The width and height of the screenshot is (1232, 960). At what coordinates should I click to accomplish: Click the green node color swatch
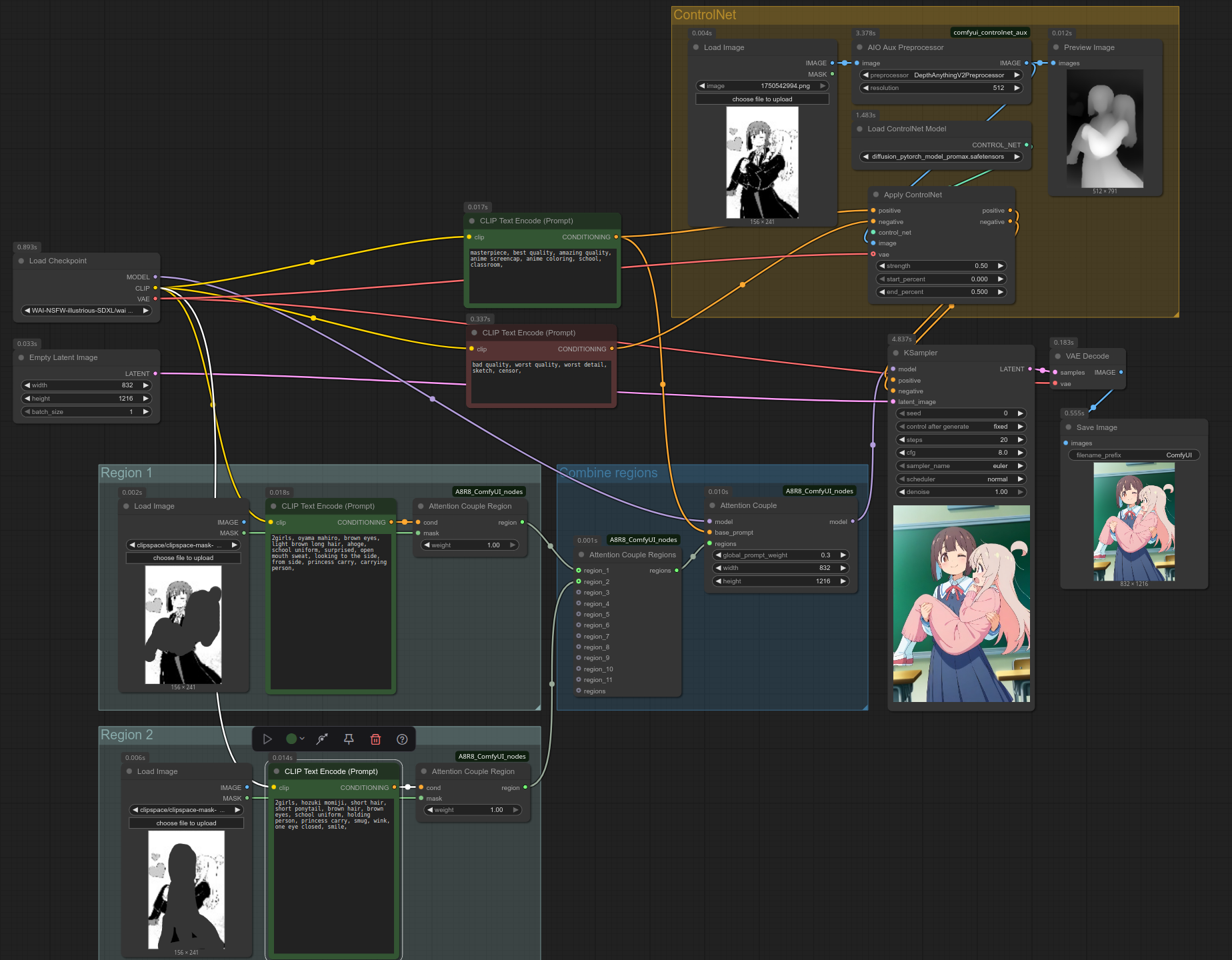pyautogui.click(x=291, y=739)
